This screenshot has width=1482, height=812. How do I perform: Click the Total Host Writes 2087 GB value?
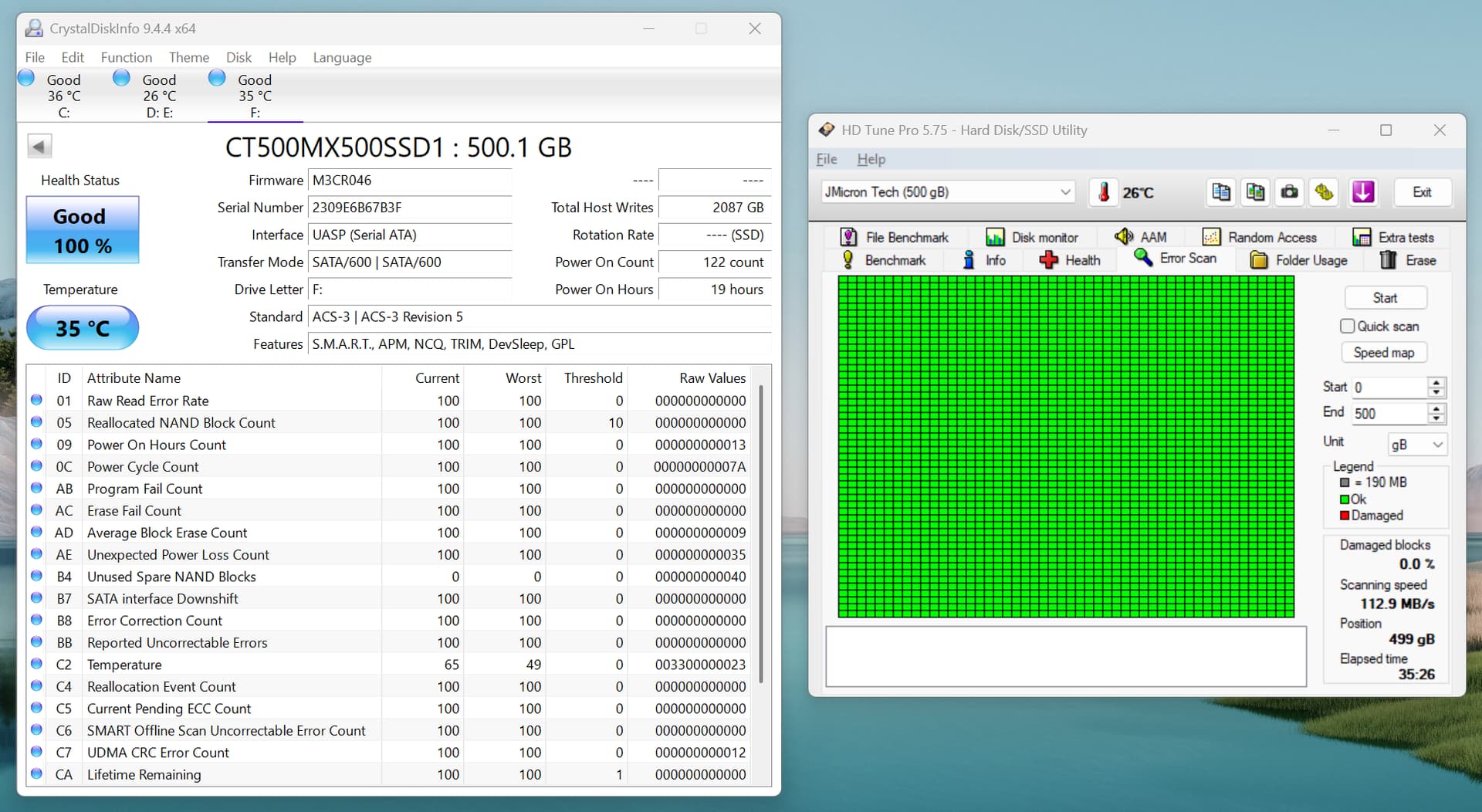pyautogui.click(x=715, y=208)
